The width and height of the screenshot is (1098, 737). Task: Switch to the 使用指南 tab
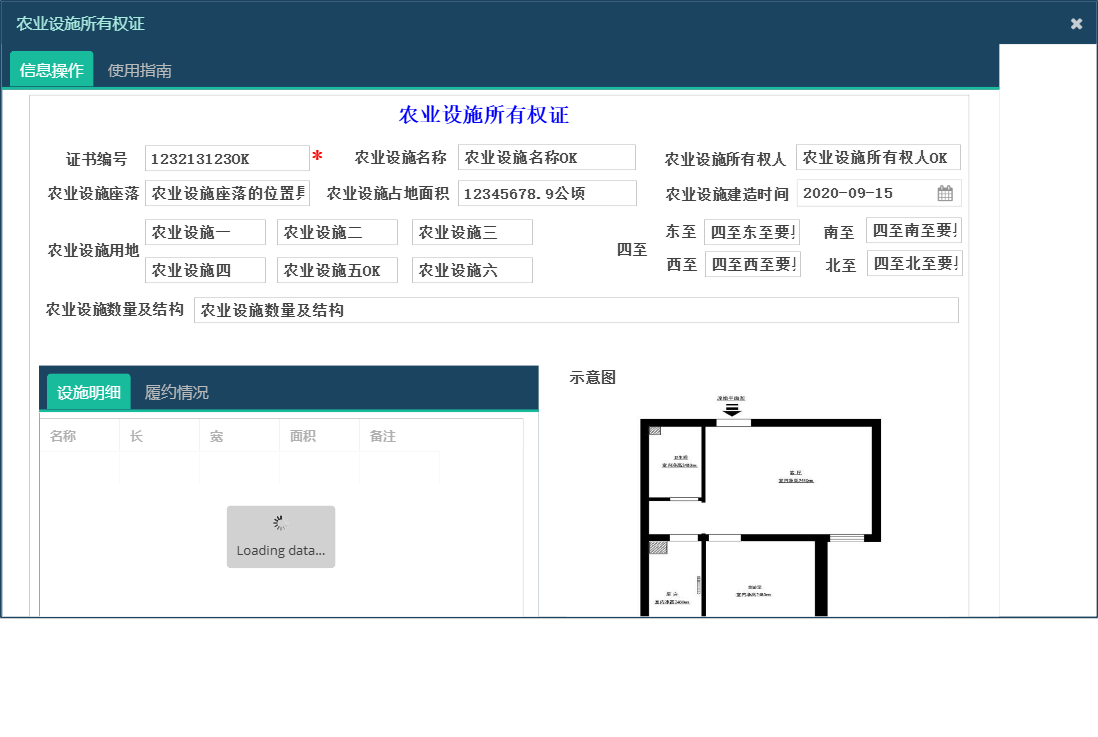(137, 70)
